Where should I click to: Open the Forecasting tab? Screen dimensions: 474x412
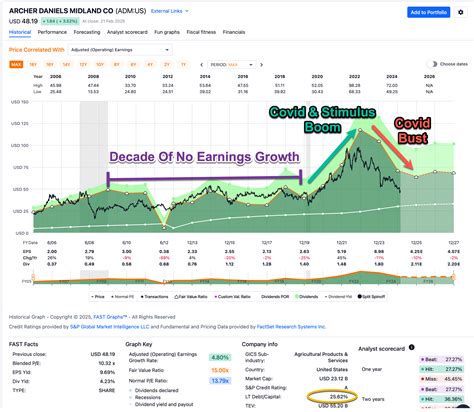pyautogui.click(x=87, y=32)
